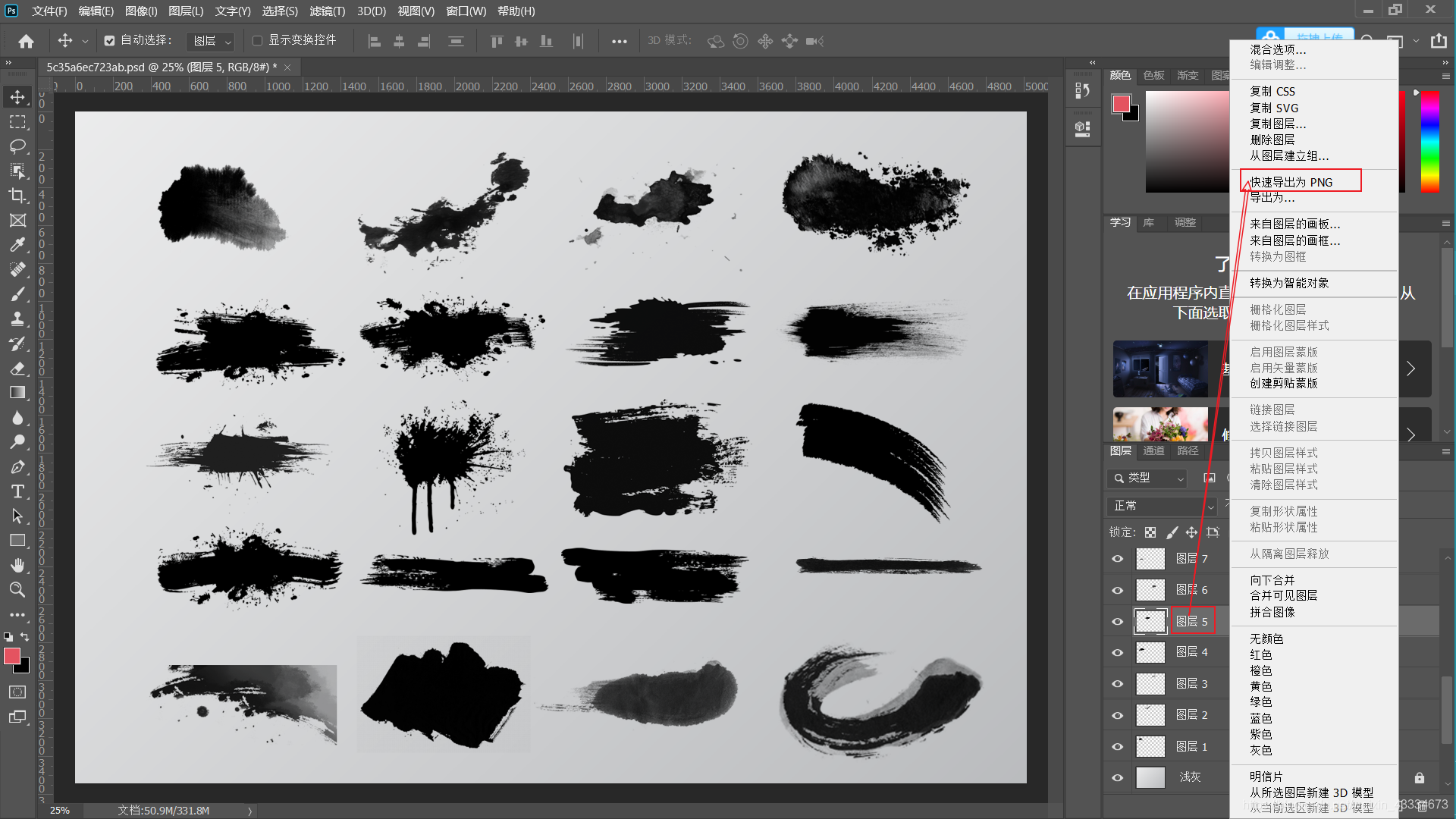The height and width of the screenshot is (819, 1456).
Task: Activate the Zoom tool
Action: coord(17,589)
